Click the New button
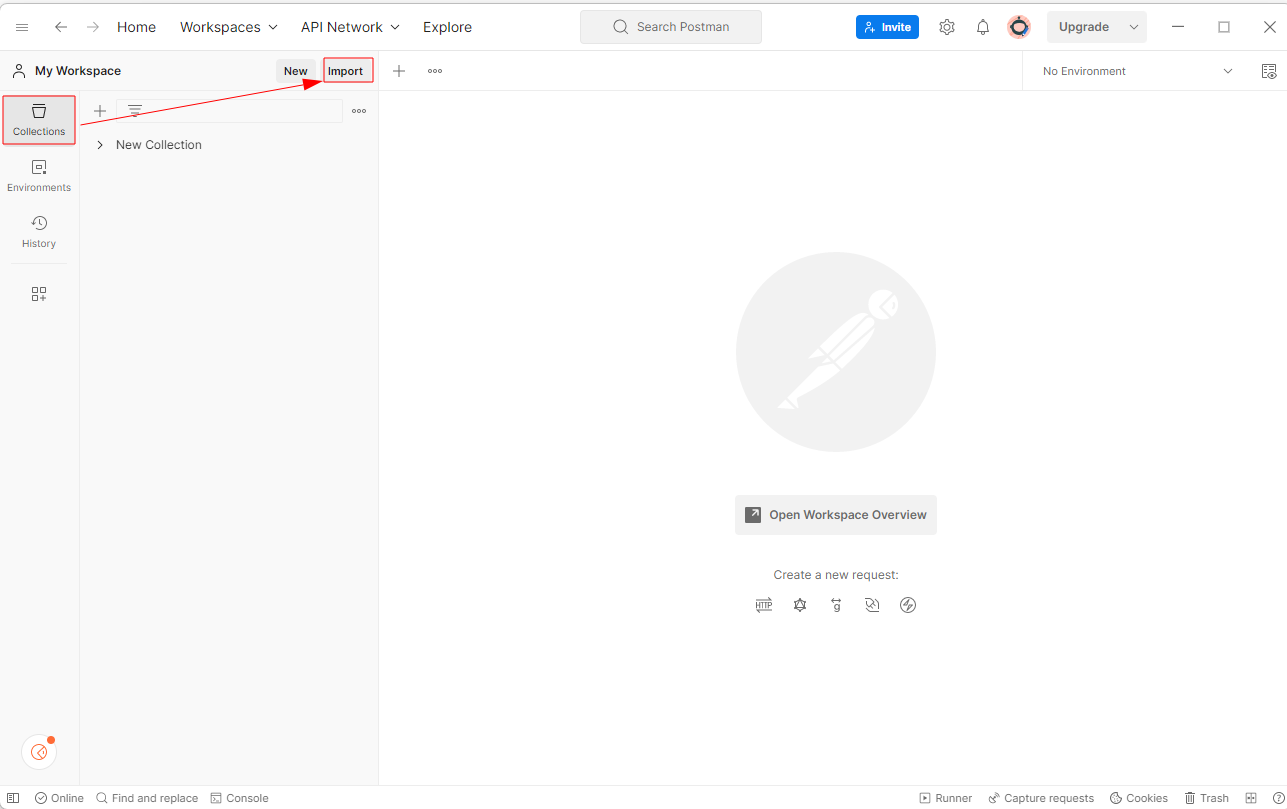1287x809 pixels. point(296,71)
